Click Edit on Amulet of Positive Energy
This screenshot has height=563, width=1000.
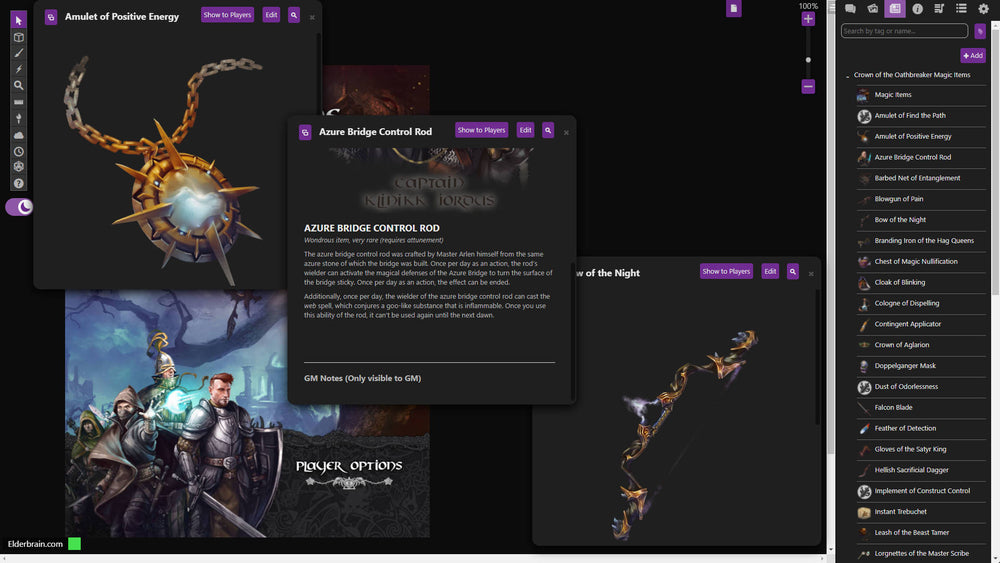[271, 15]
